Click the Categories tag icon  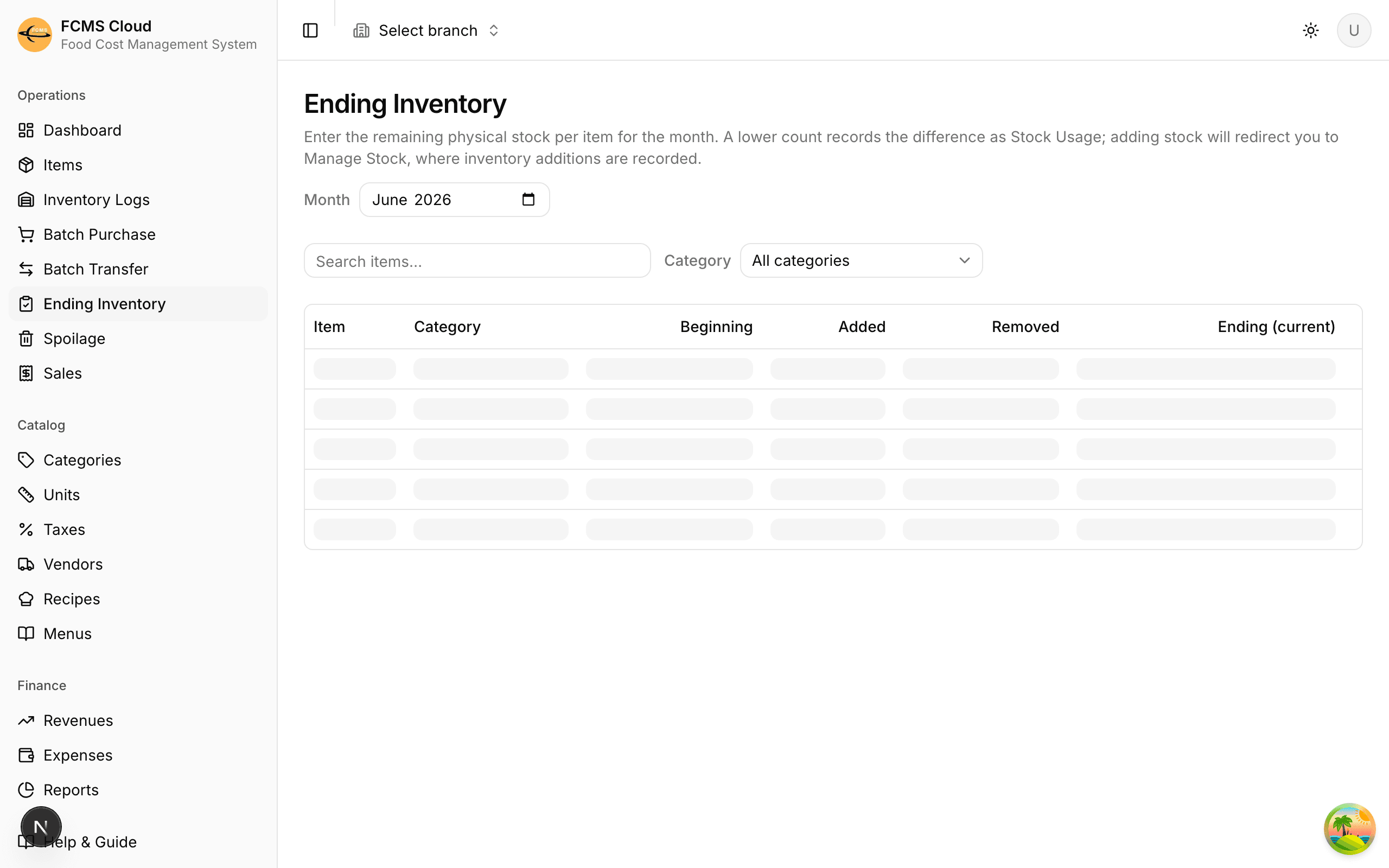pos(26,460)
